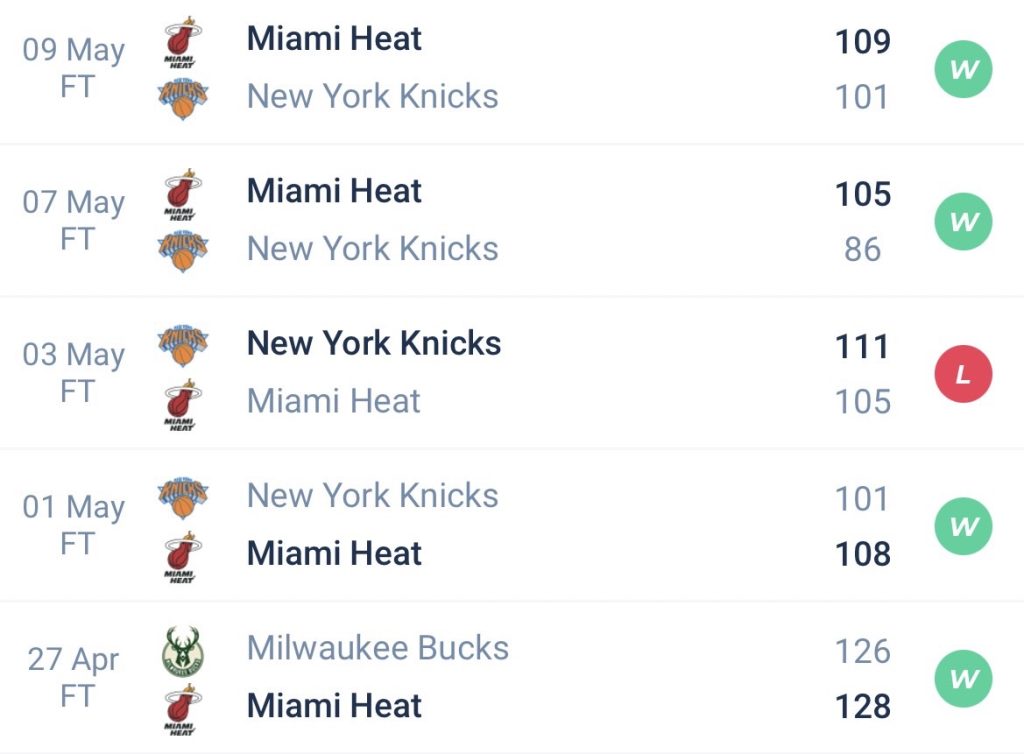Click the Milwaukee Bucks logo
Screen dimensions: 1024x754
click(182, 650)
